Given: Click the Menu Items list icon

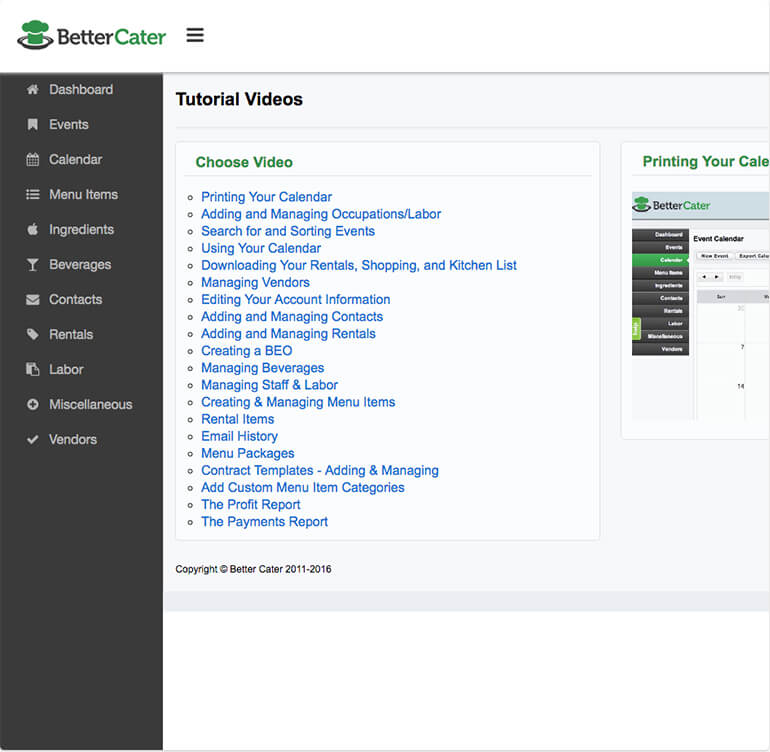Looking at the screenshot, I should tap(32, 195).
